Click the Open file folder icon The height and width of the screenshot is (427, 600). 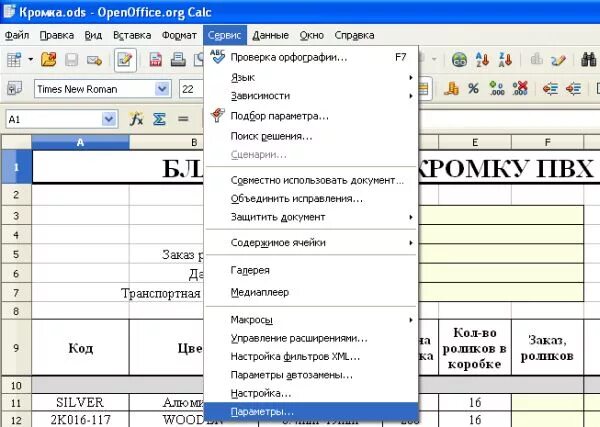coord(49,60)
